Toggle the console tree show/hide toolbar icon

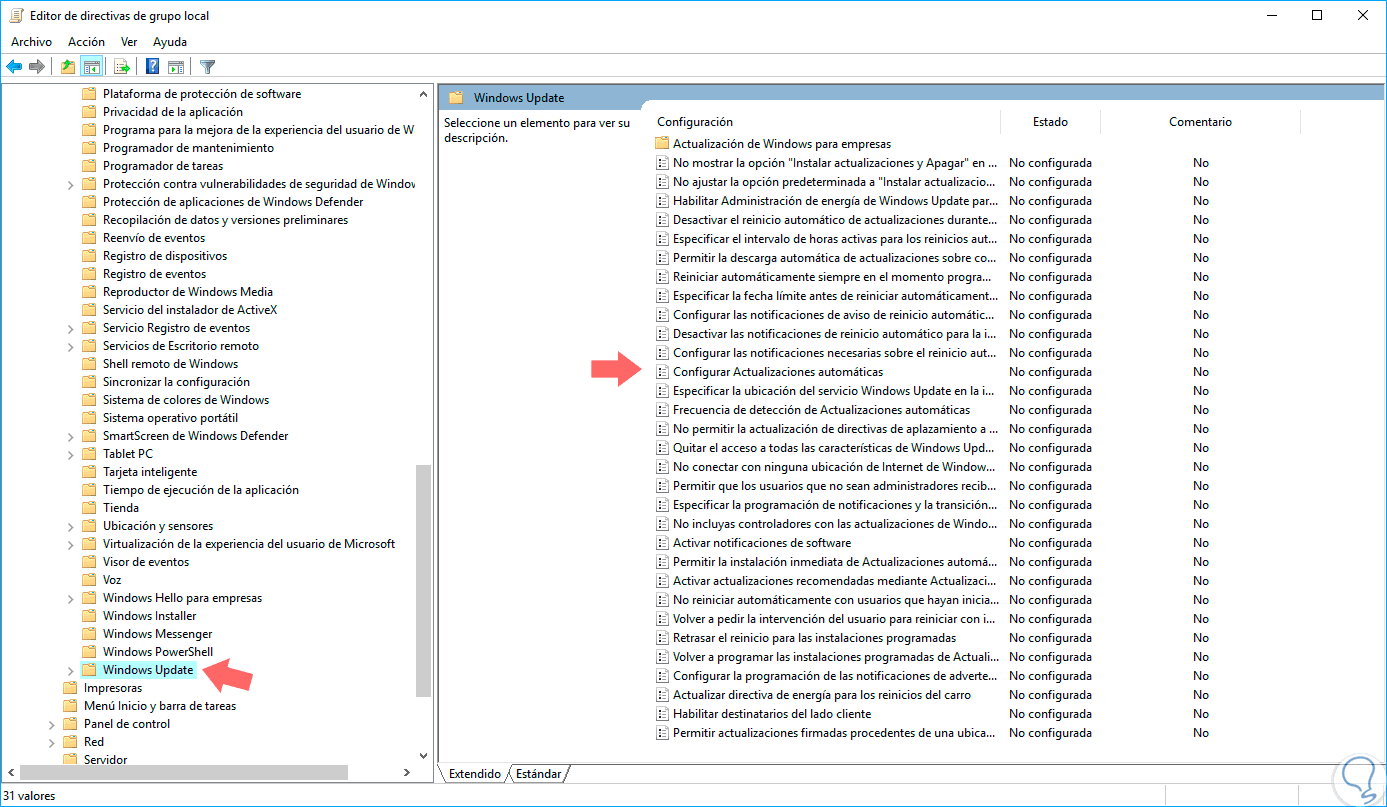click(x=91, y=67)
